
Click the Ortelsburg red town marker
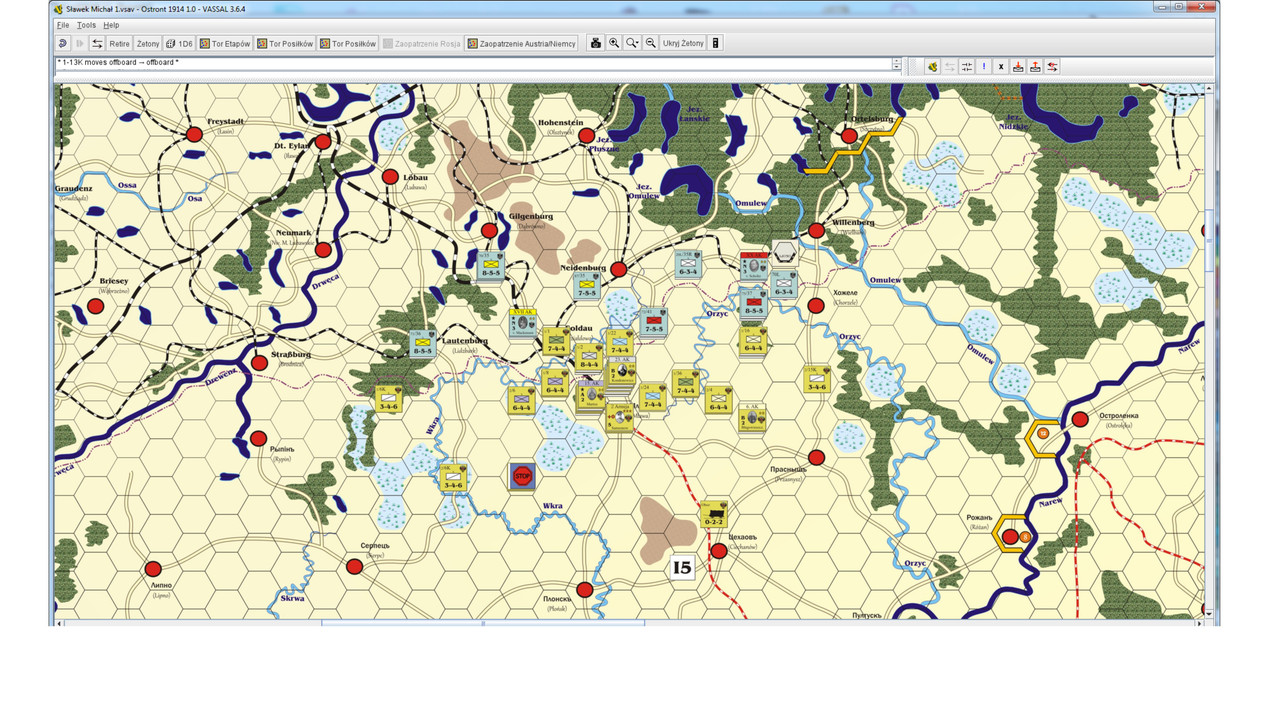pos(849,136)
